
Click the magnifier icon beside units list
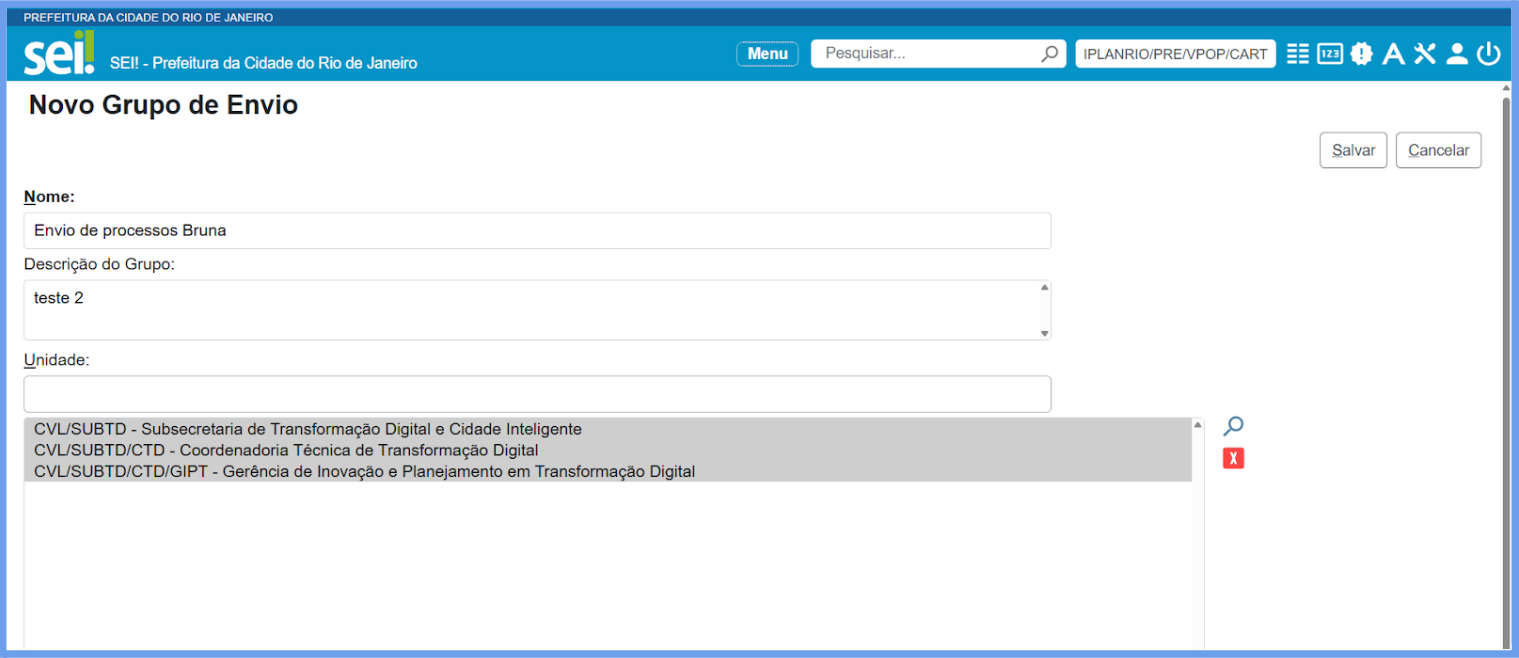point(1233,427)
